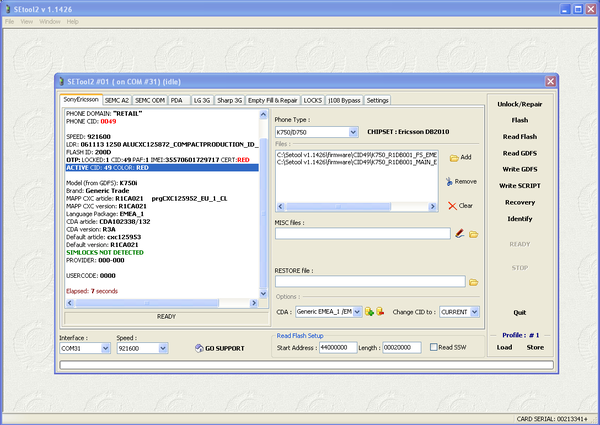Screen dimensions: 600x425
Task: Click the Remove file icon
Action: pyautogui.click(x=447, y=181)
